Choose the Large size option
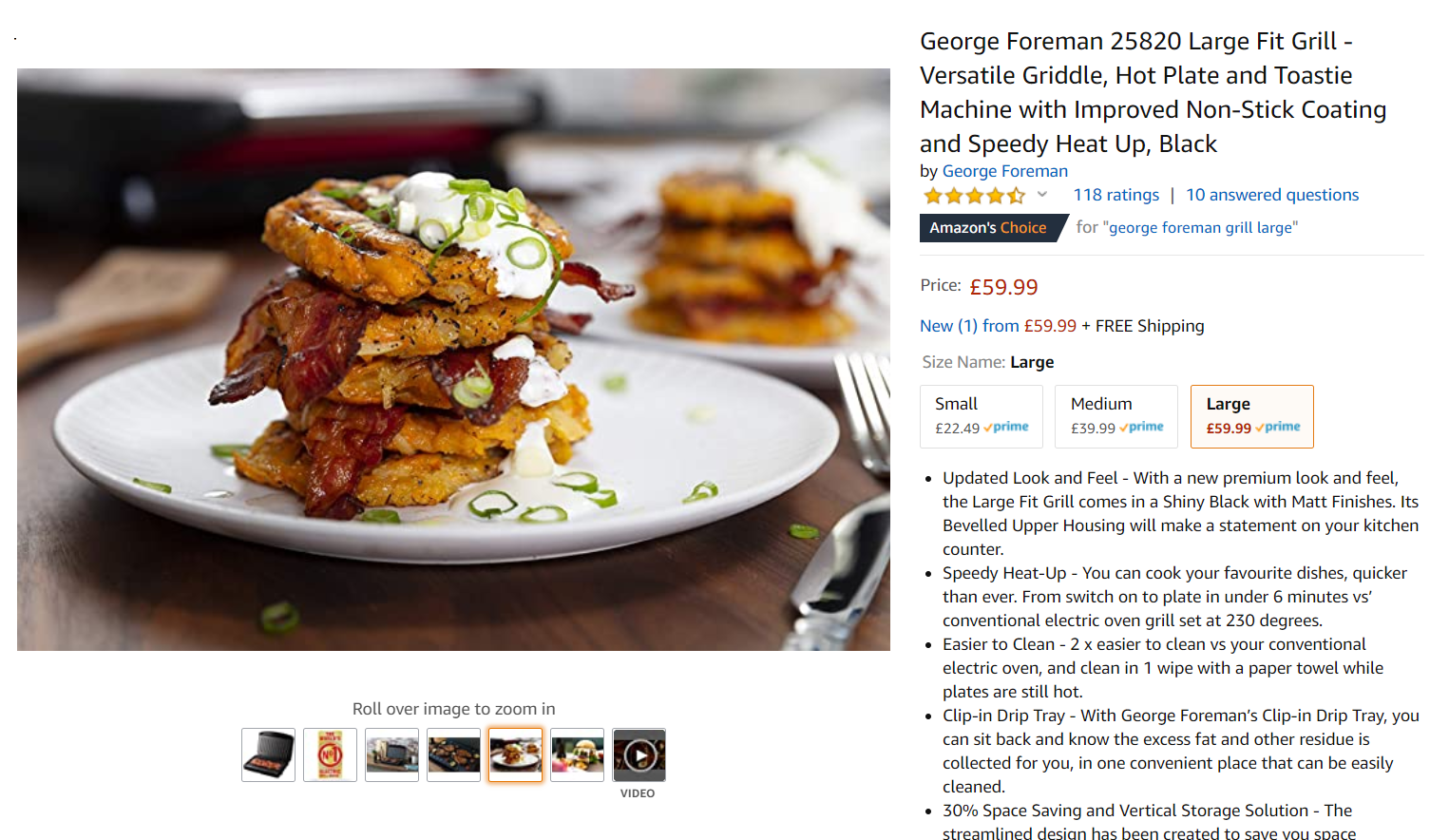Screen dimensions: 1449x840 pos(1251,416)
